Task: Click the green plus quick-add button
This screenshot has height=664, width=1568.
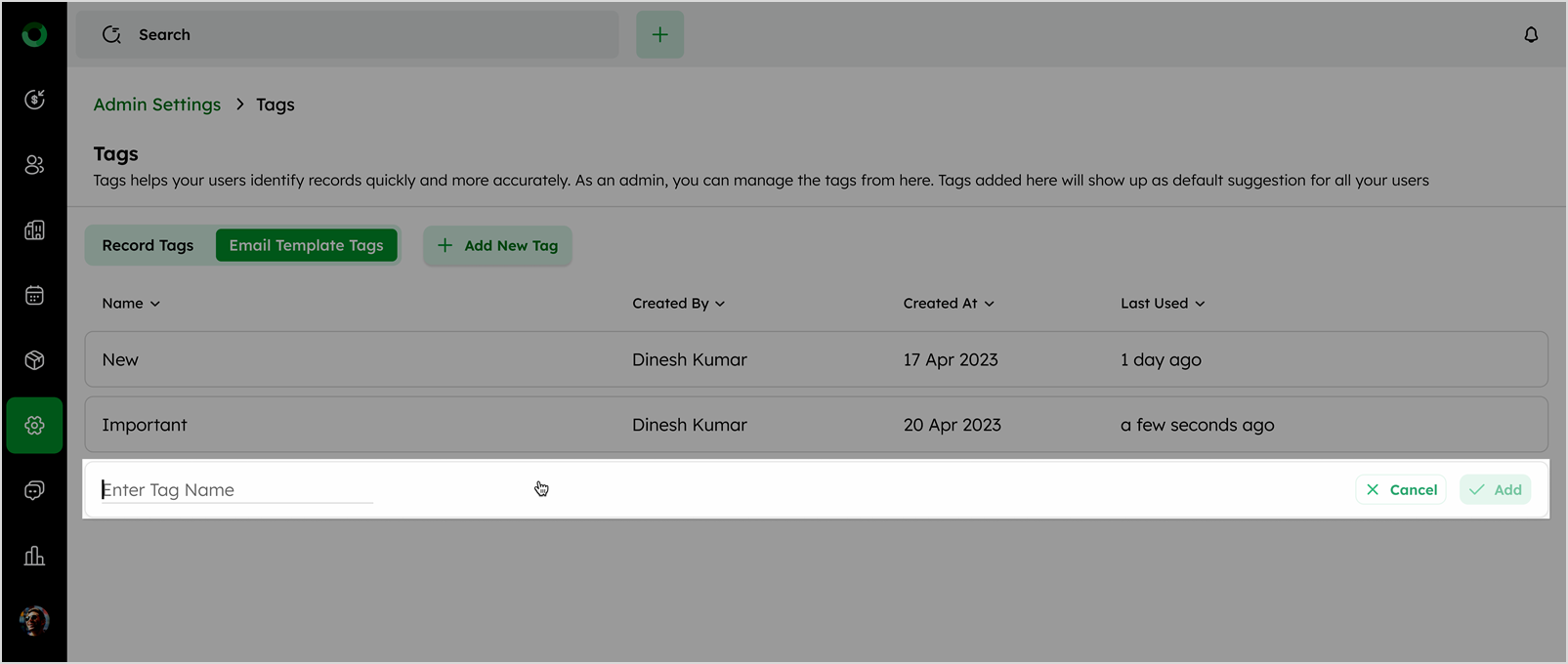Action: click(659, 35)
